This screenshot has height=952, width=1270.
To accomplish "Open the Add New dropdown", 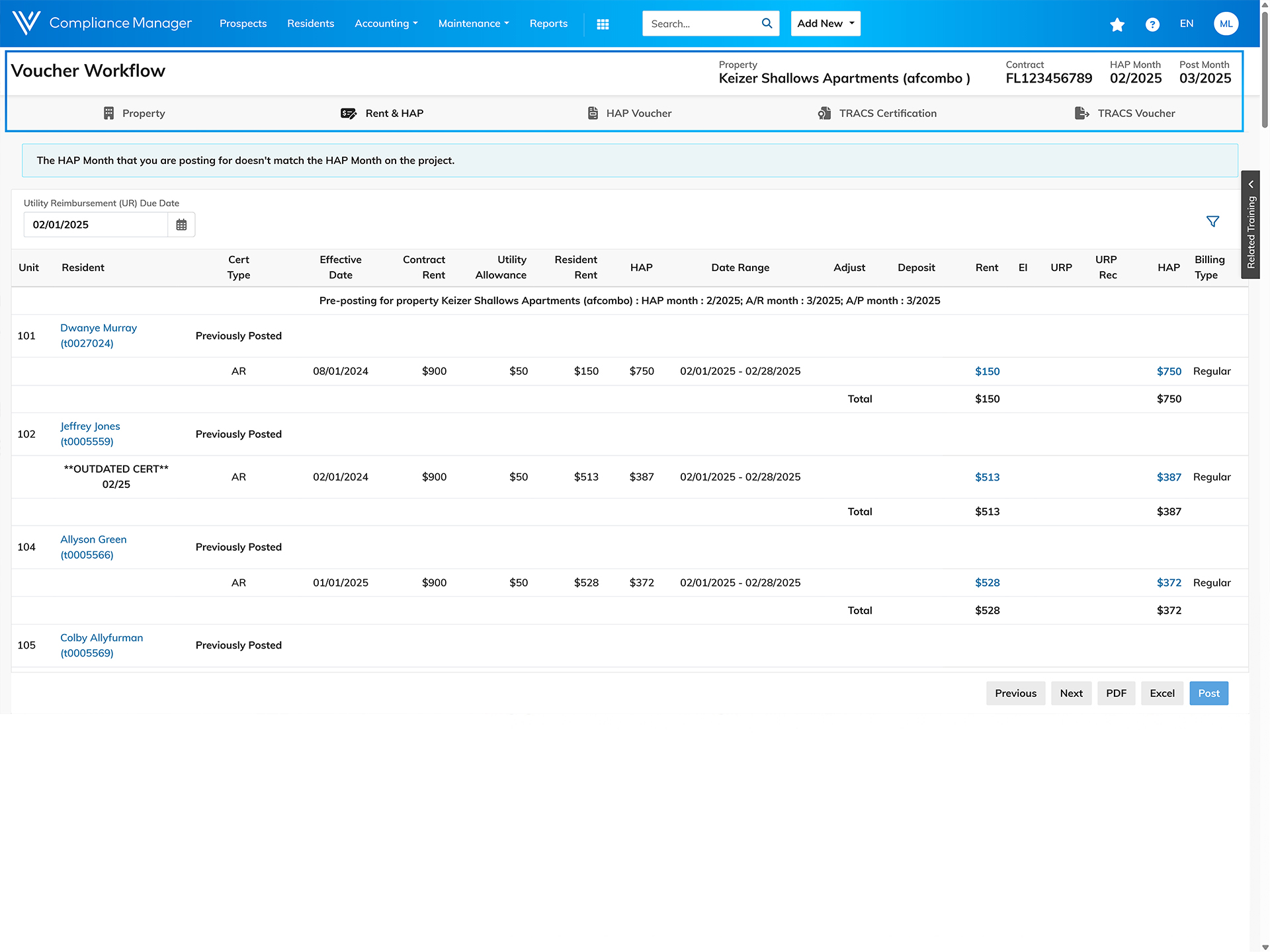I will (825, 23).
